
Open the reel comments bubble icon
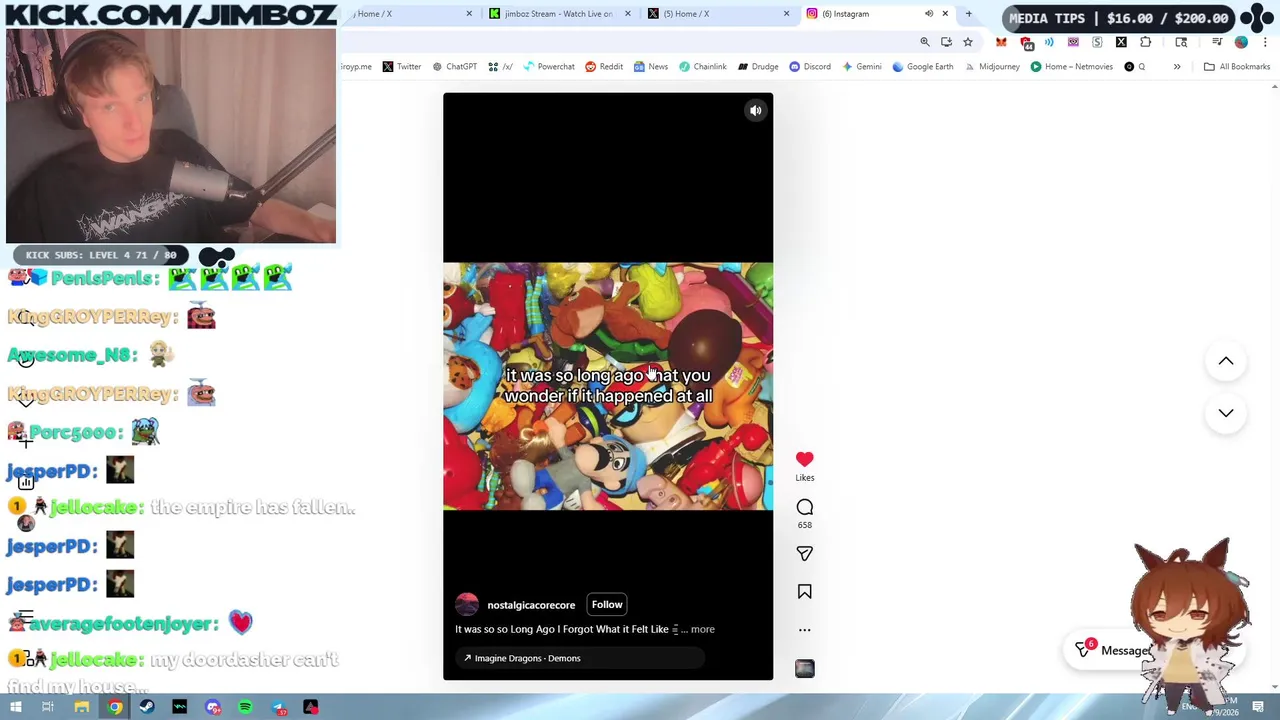pyautogui.click(x=805, y=507)
